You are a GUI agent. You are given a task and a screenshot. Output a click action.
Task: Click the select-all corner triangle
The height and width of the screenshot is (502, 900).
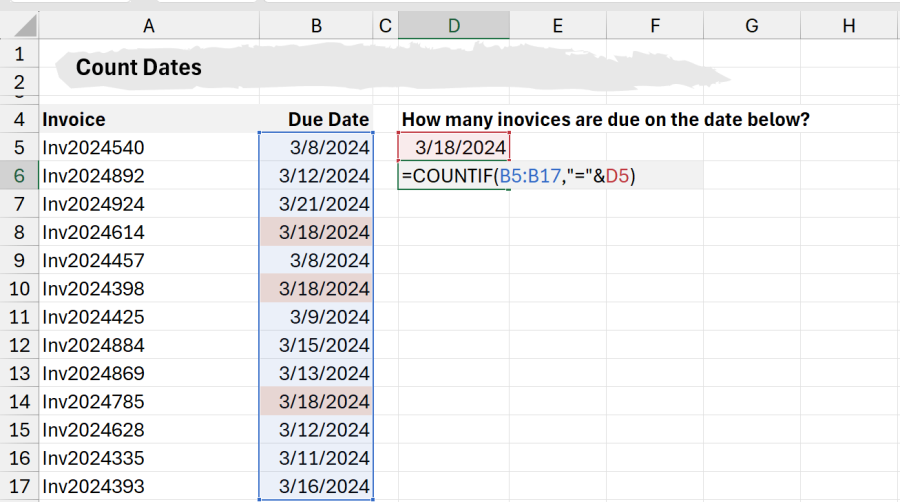pos(23,26)
